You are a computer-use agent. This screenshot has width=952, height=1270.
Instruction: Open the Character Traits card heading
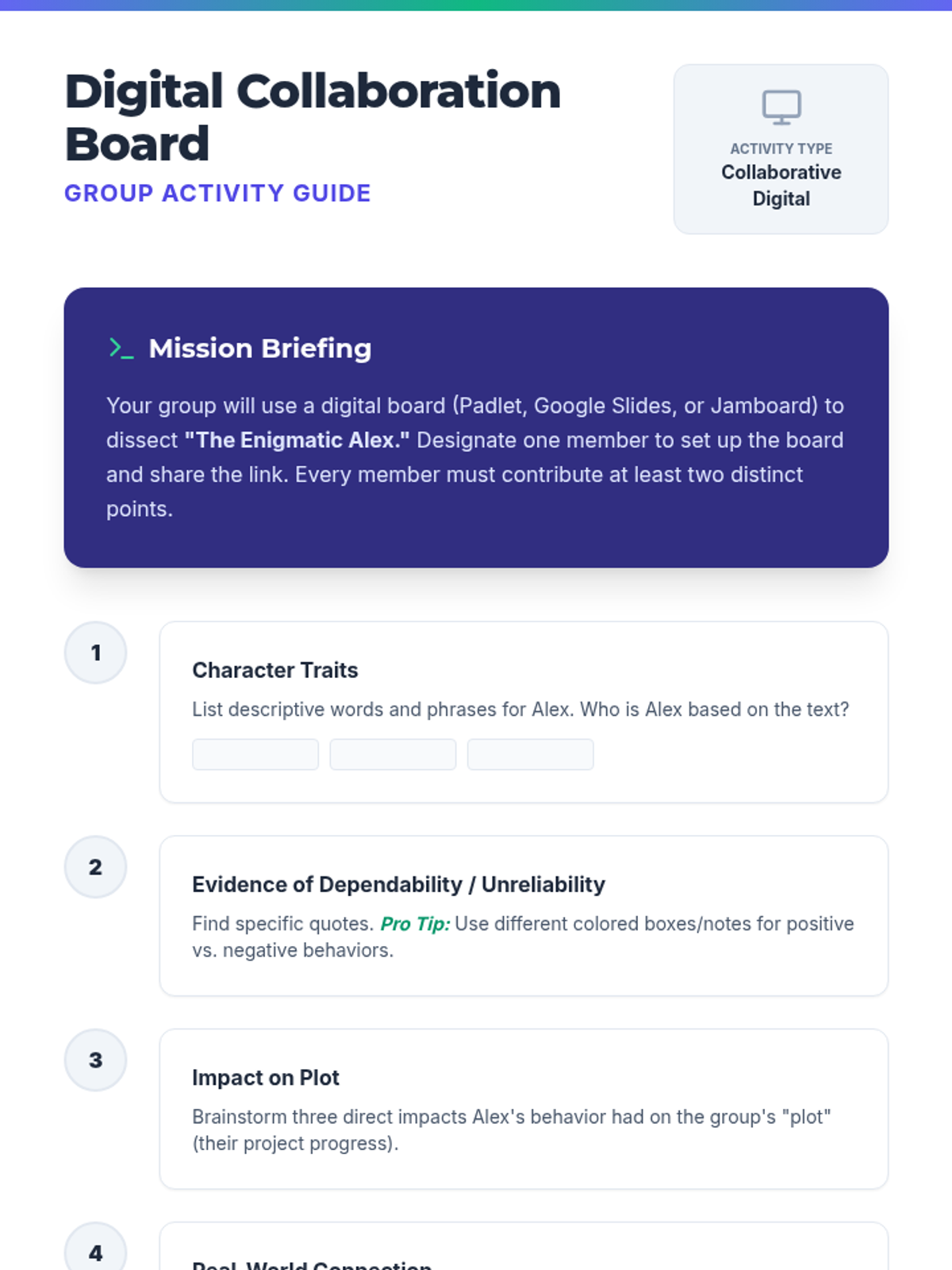coord(275,670)
